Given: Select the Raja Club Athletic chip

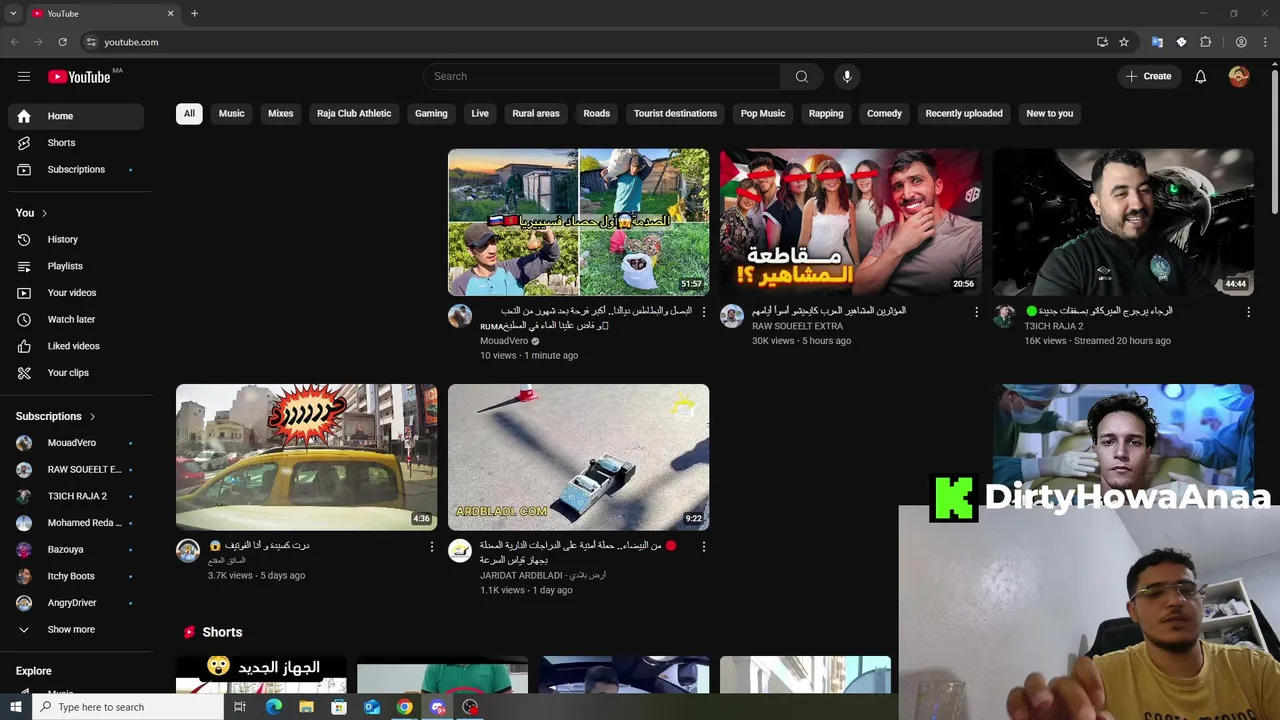Looking at the screenshot, I should (x=354, y=114).
